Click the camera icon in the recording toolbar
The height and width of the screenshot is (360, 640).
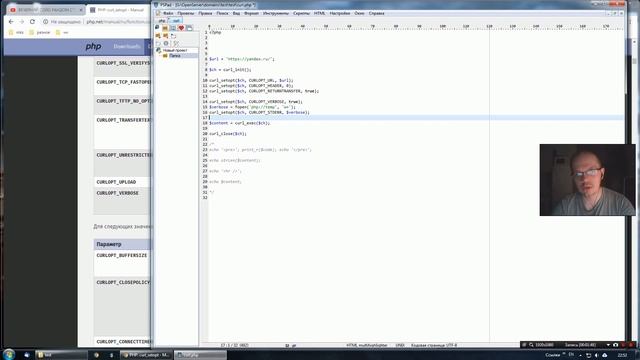pos(616,345)
